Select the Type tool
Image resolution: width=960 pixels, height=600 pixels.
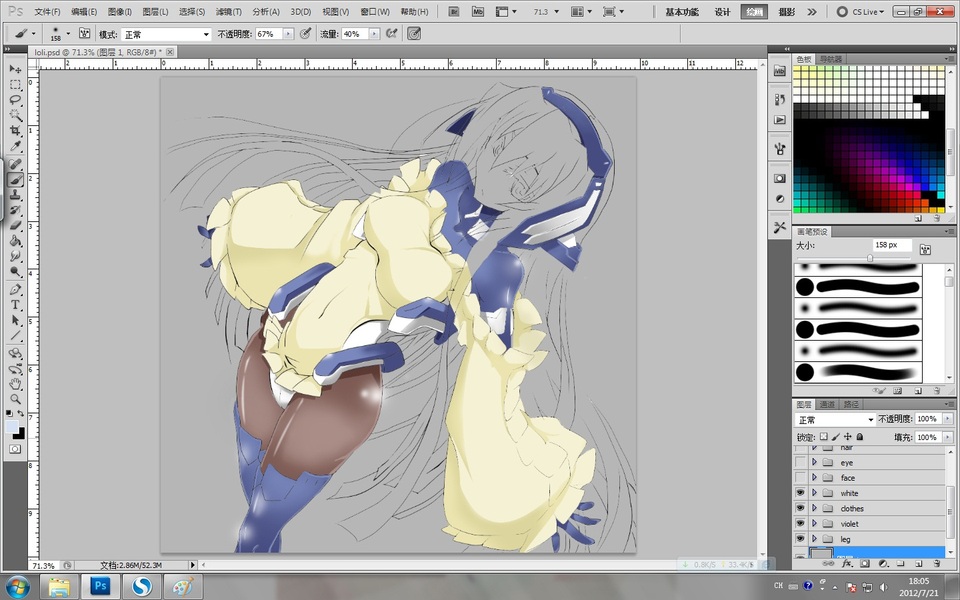tap(15, 305)
